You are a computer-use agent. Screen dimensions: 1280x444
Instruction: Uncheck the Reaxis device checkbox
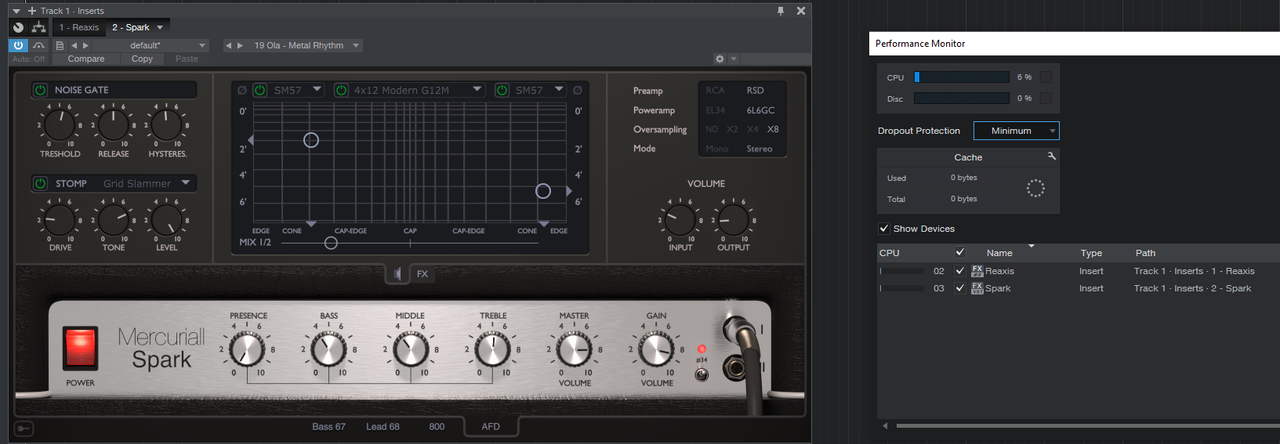point(960,271)
